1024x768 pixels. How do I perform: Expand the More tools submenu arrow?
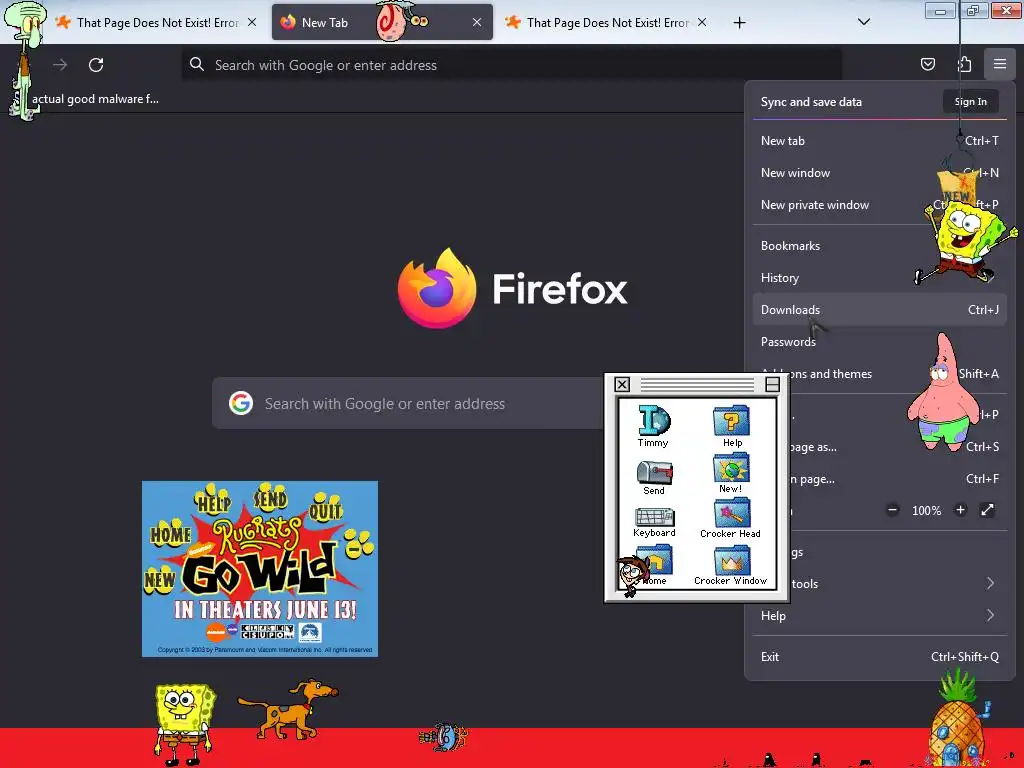tap(991, 583)
